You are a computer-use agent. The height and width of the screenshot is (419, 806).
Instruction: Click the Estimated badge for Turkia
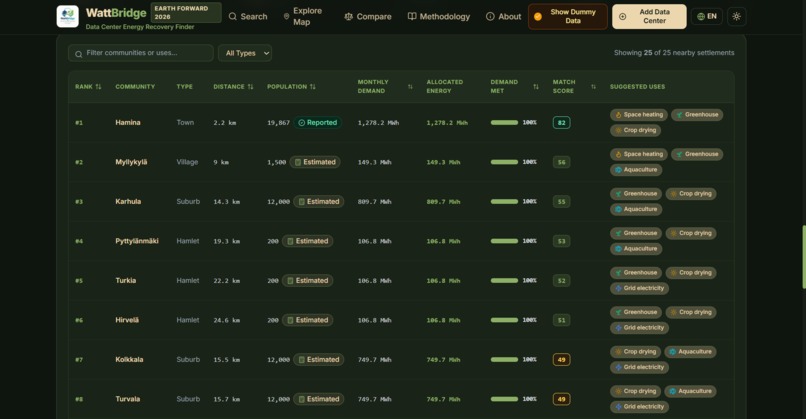point(307,281)
